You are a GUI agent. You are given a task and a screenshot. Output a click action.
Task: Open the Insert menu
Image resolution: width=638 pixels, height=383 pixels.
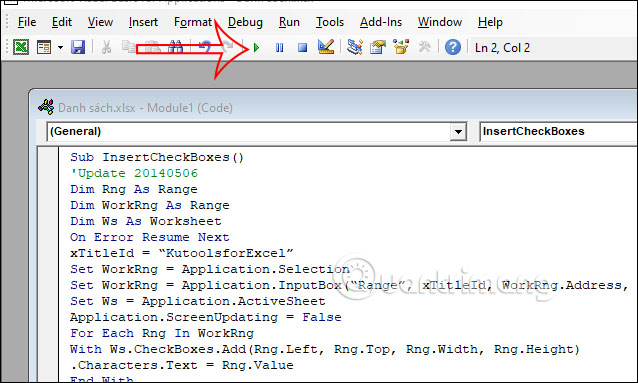coord(143,22)
